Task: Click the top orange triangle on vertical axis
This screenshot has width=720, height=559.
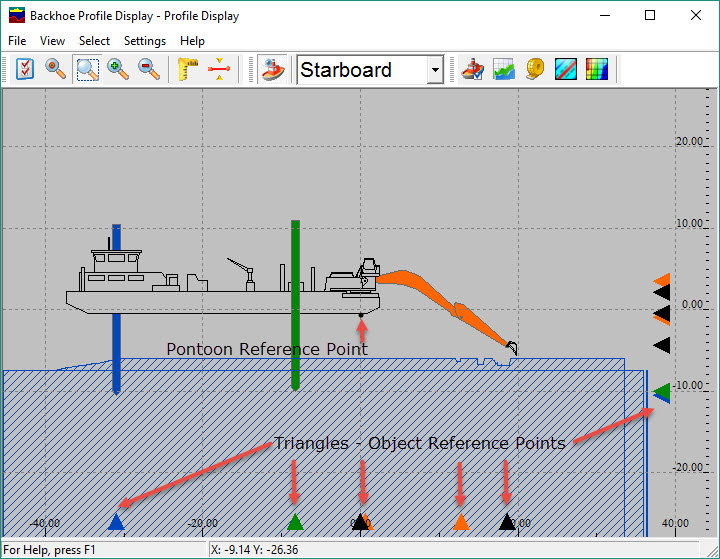Action: click(x=663, y=279)
